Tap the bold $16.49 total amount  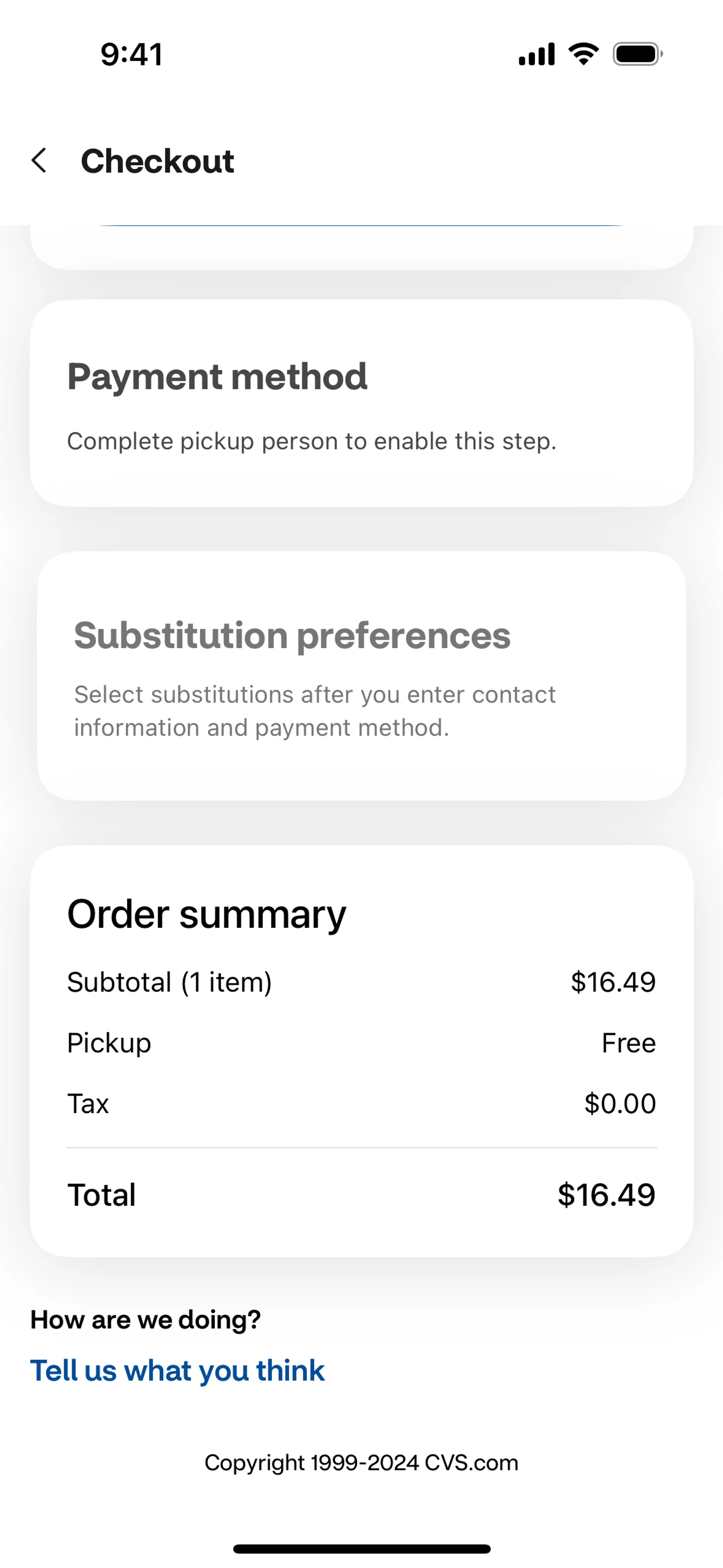tap(606, 1195)
